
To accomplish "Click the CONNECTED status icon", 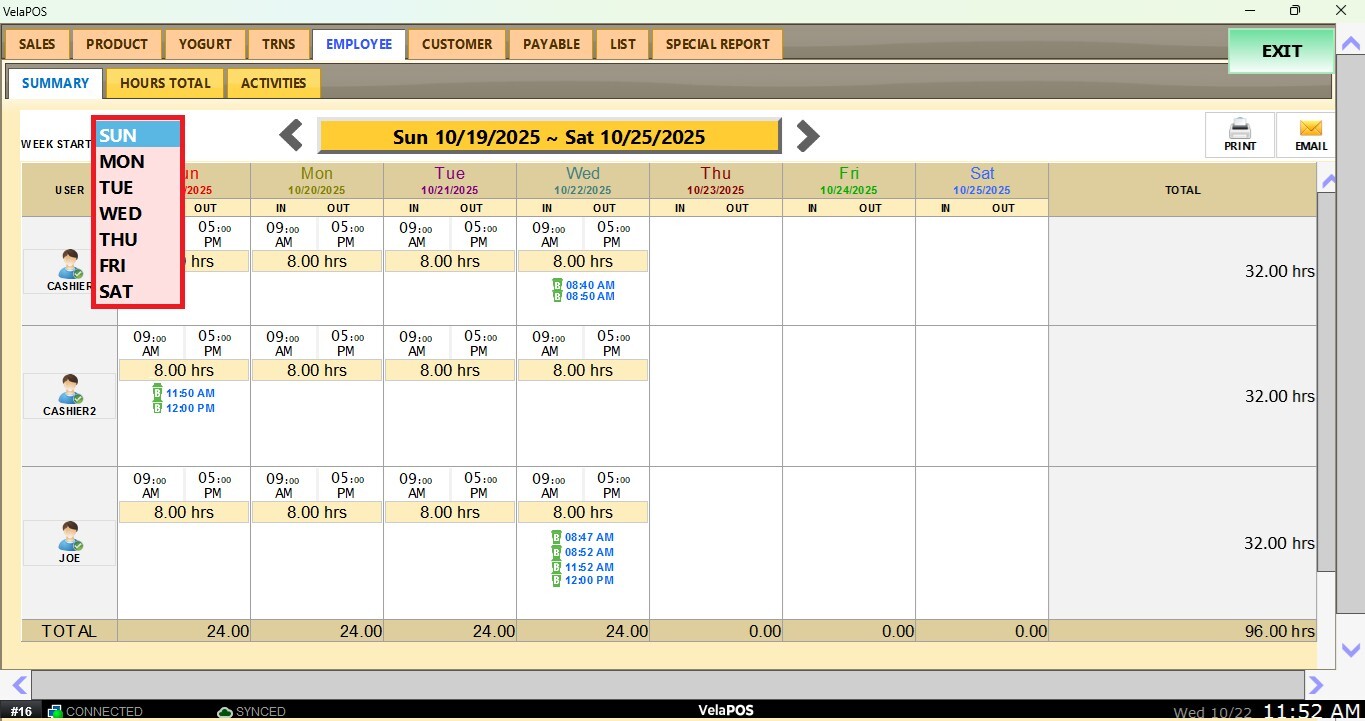I will pos(55,712).
